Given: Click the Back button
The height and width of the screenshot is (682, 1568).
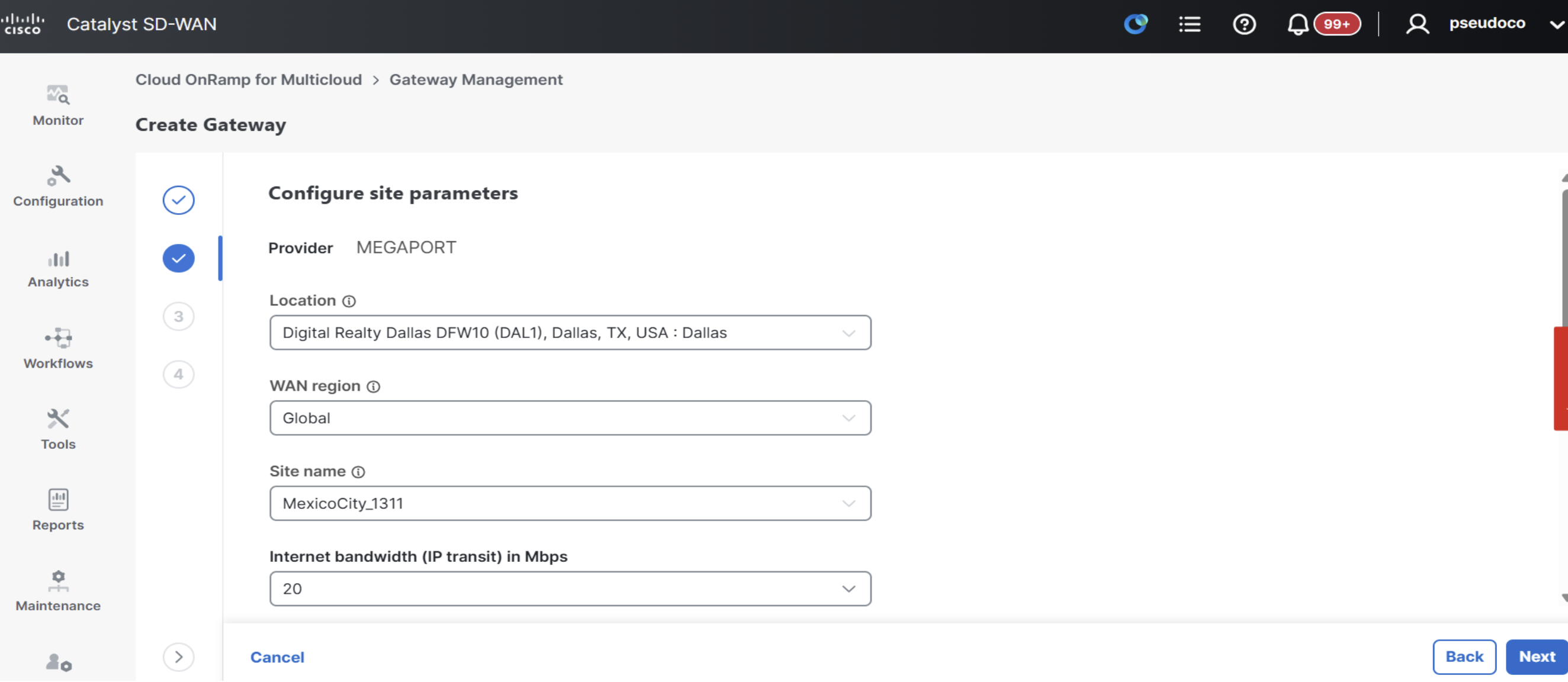Looking at the screenshot, I should point(1464,657).
